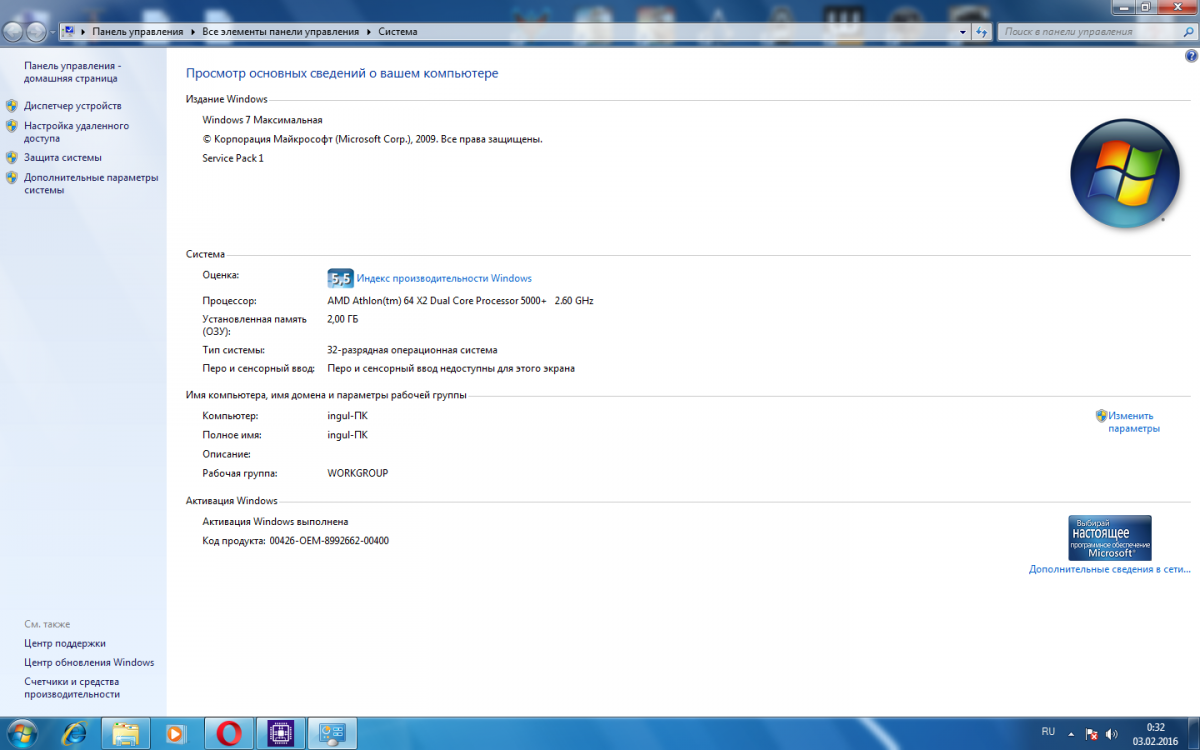
Task: Click the Control Panel icon in address bar
Action: click(68, 31)
